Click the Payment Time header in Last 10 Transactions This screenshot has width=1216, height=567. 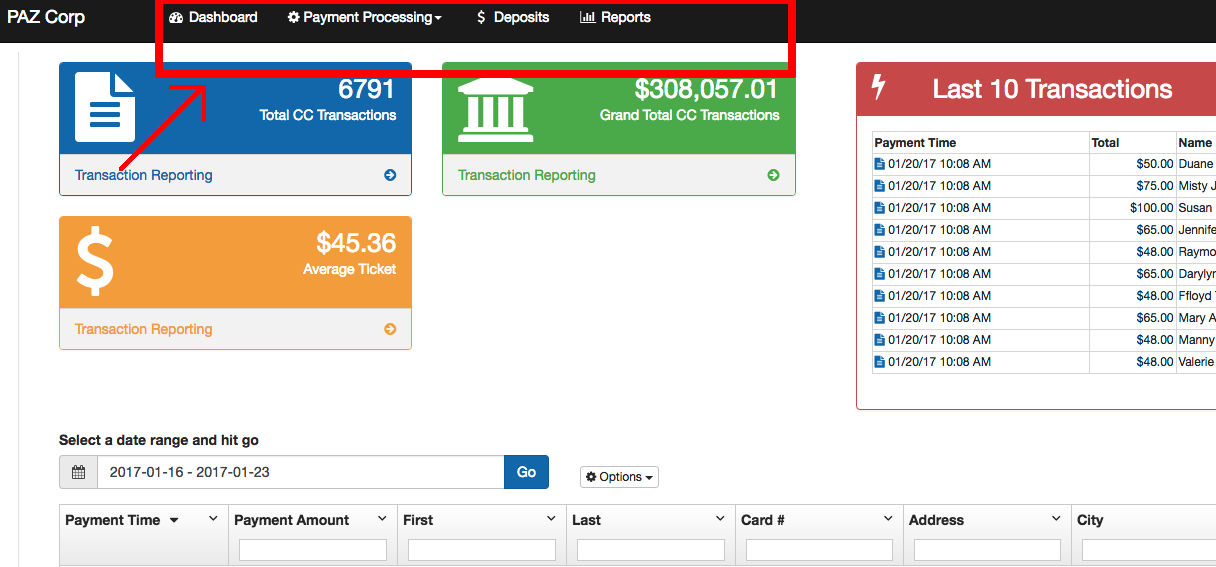(x=915, y=143)
